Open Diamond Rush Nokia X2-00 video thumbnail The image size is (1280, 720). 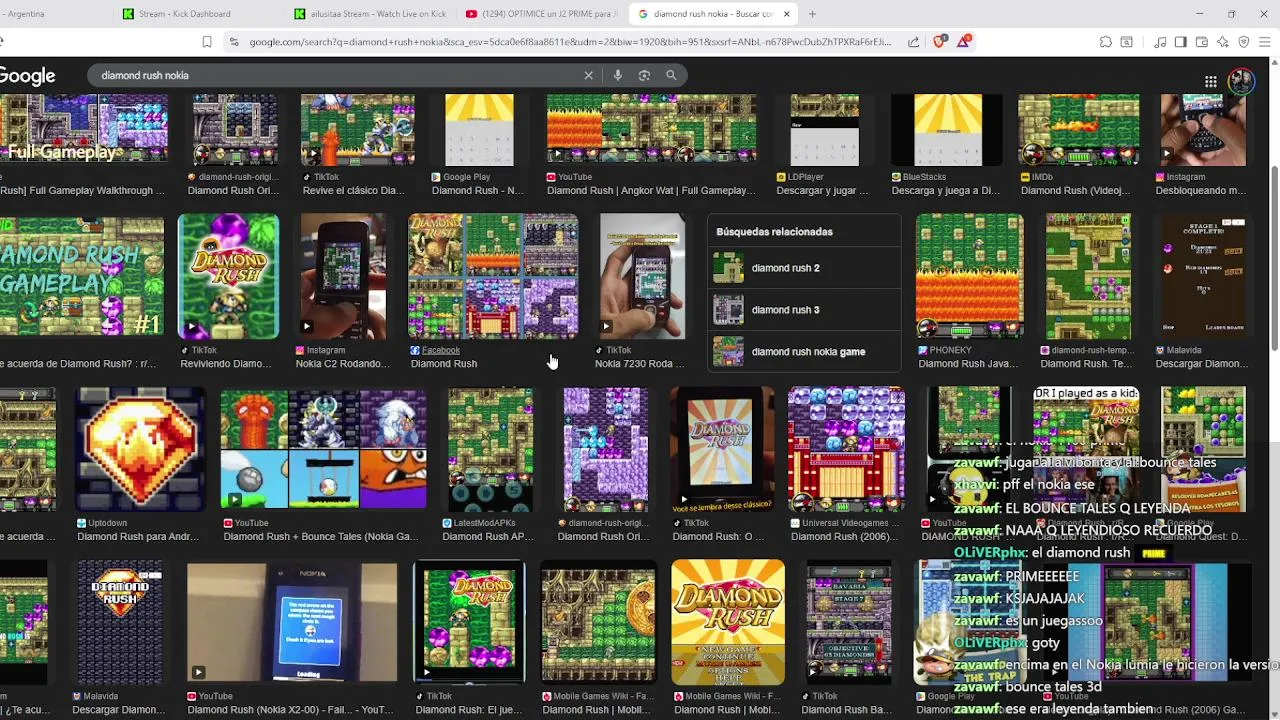click(291, 622)
